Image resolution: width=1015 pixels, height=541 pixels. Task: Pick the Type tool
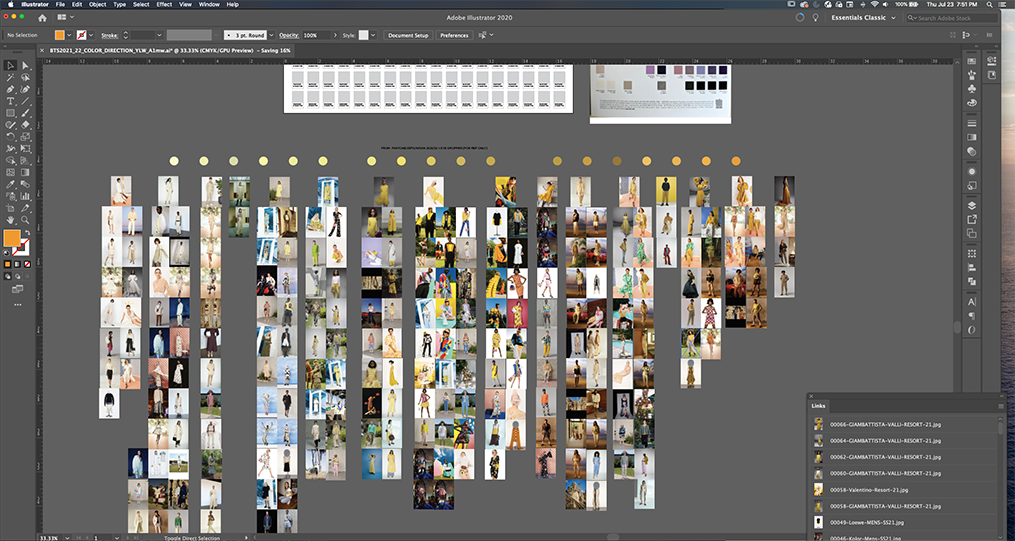tap(10, 102)
